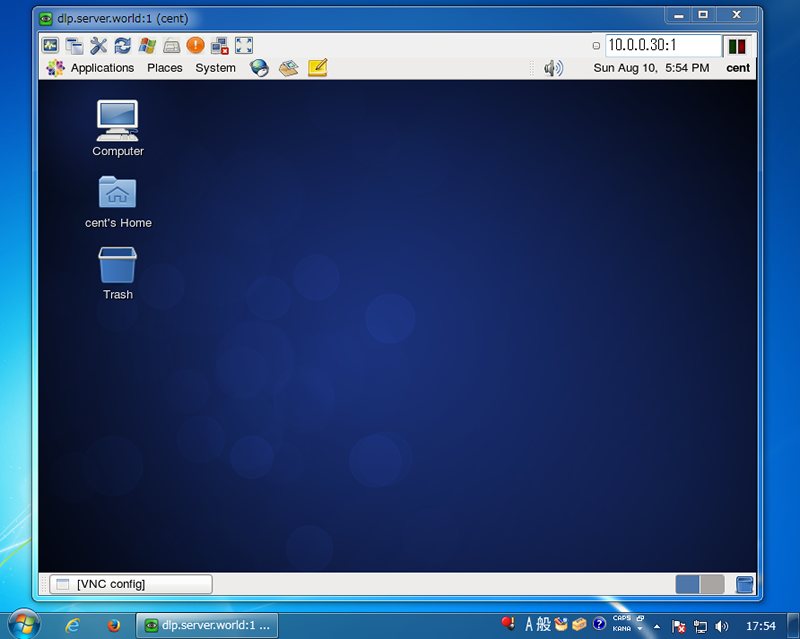Click the 10.0.0.30:1 address field

pyautogui.click(x=663, y=45)
